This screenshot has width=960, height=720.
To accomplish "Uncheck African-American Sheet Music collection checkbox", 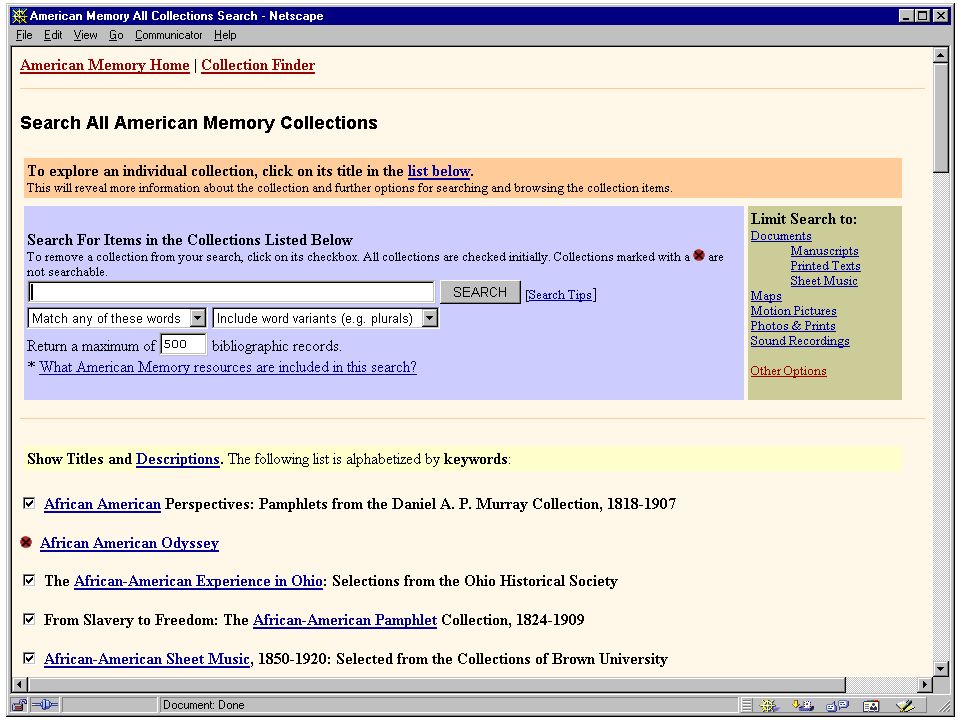I will (x=29, y=658).
